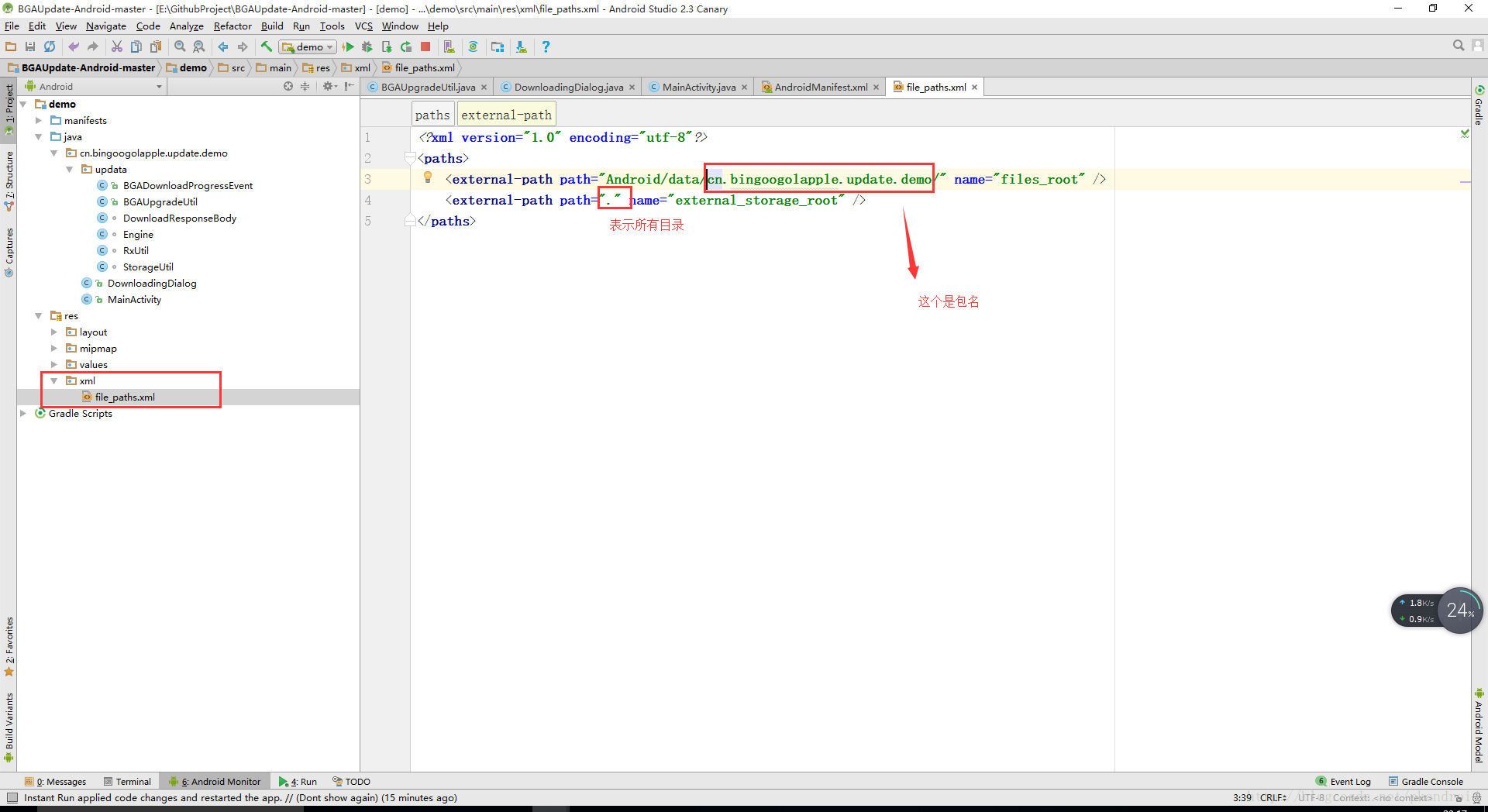Click the Help question mark icon
The image size is (1488, 812).
(x=546, y=46)
